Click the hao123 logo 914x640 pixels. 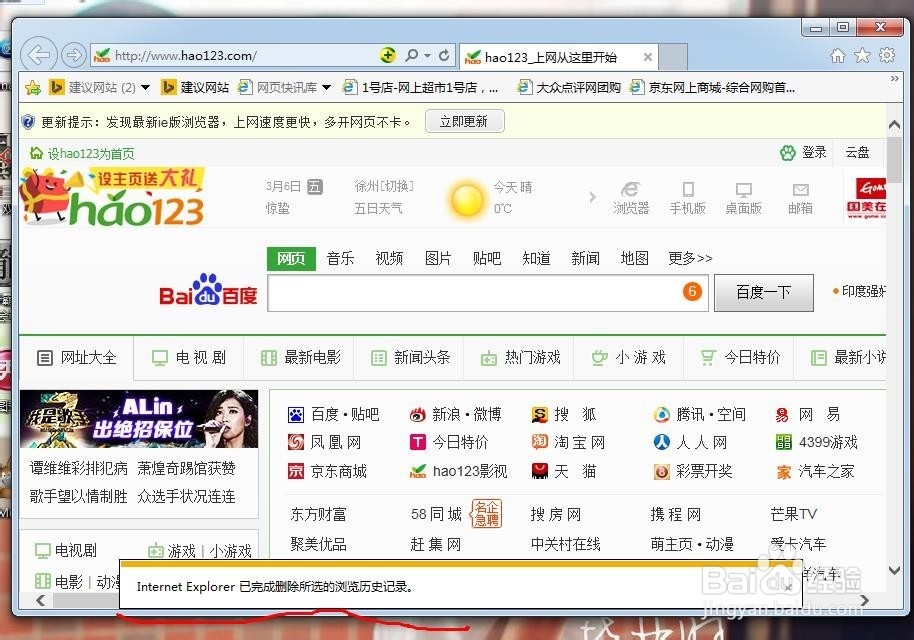[x=113, y=197]
